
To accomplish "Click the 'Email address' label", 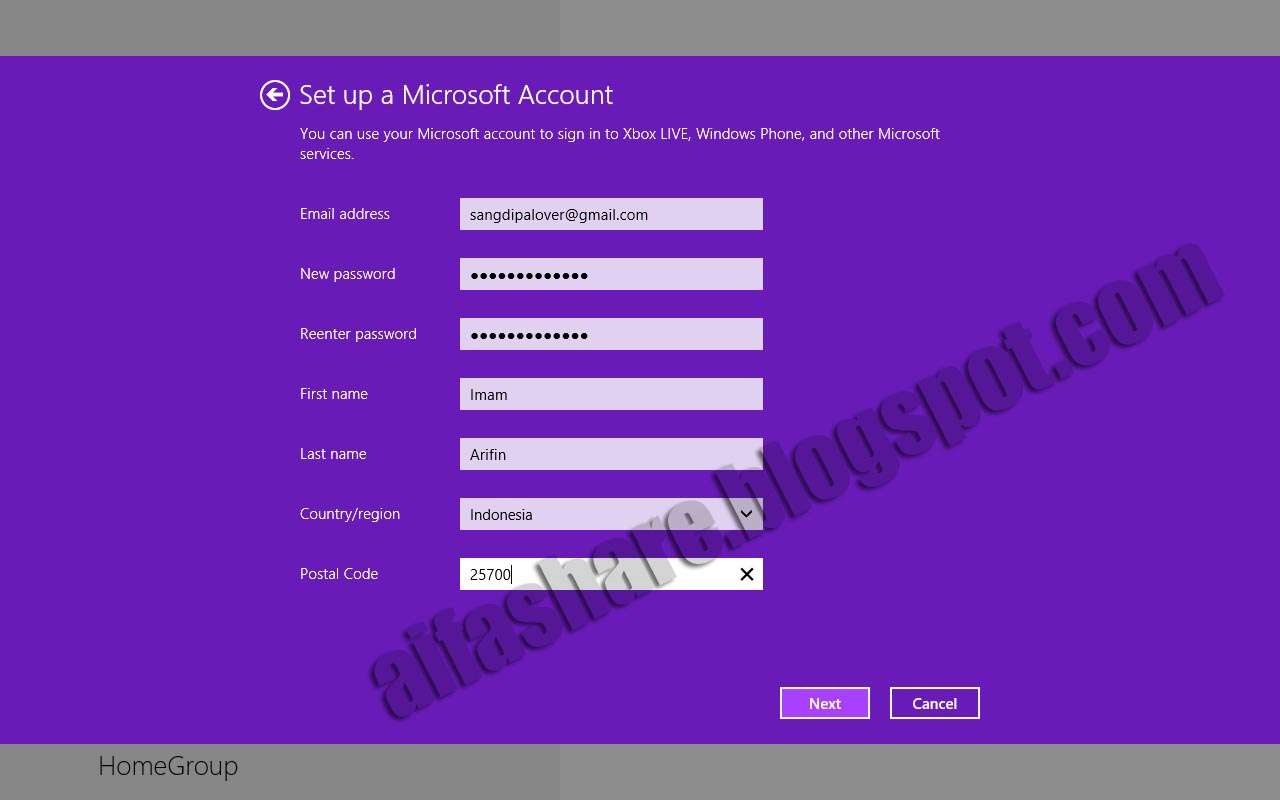I will [x=345, y=214].
